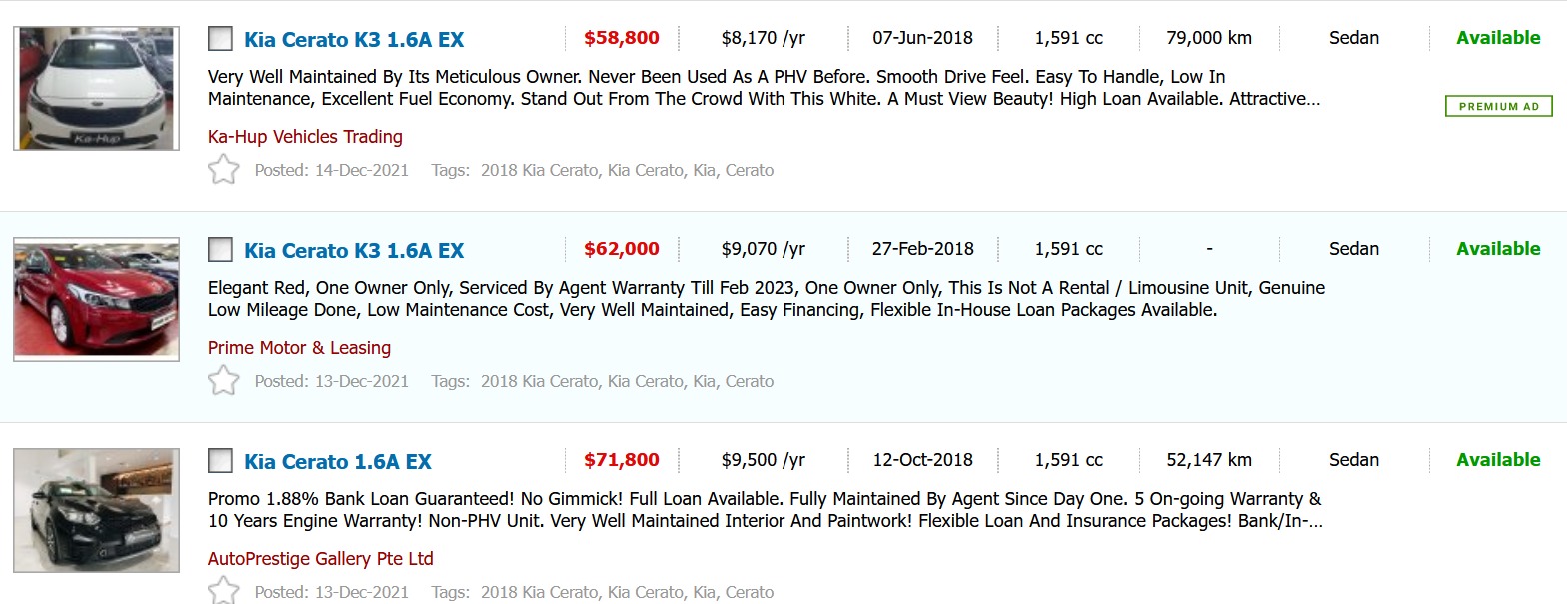Check the box beside Kia Cerato 1.6A EX
The image size is (1568, 604).
pyautogui.click(x=220, y=461)
